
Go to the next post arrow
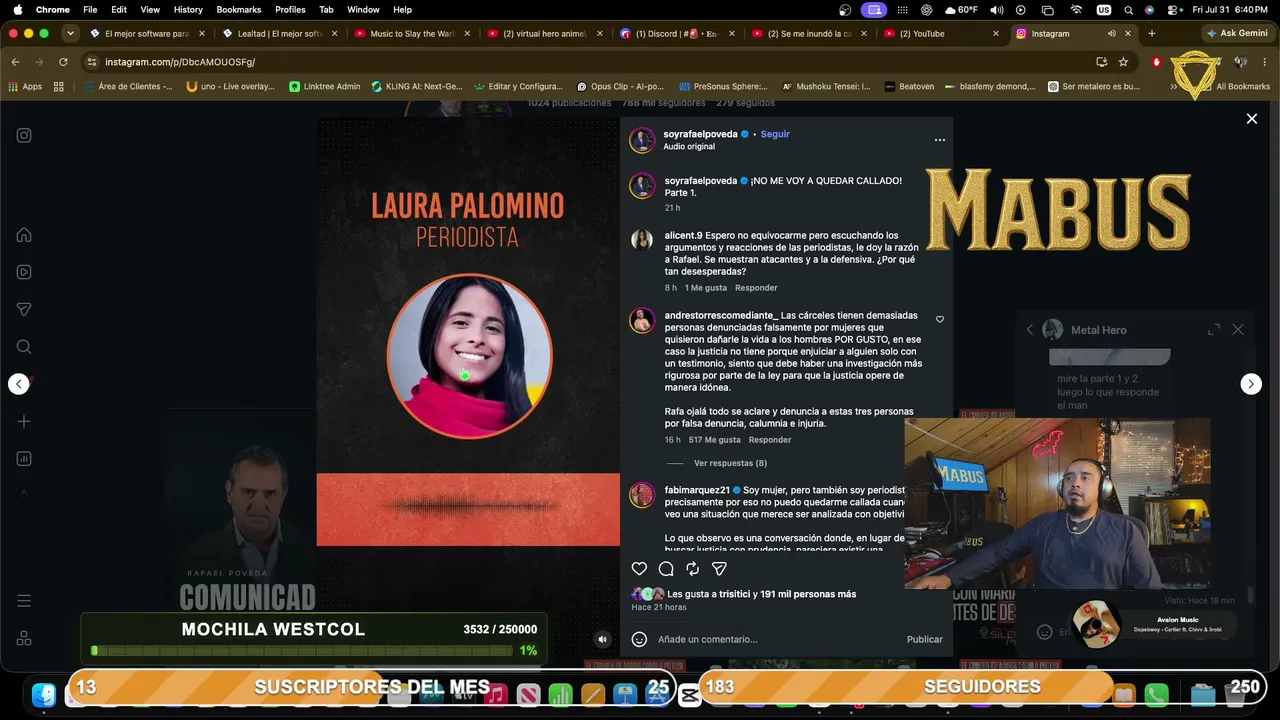click(x=1251, y=384)
